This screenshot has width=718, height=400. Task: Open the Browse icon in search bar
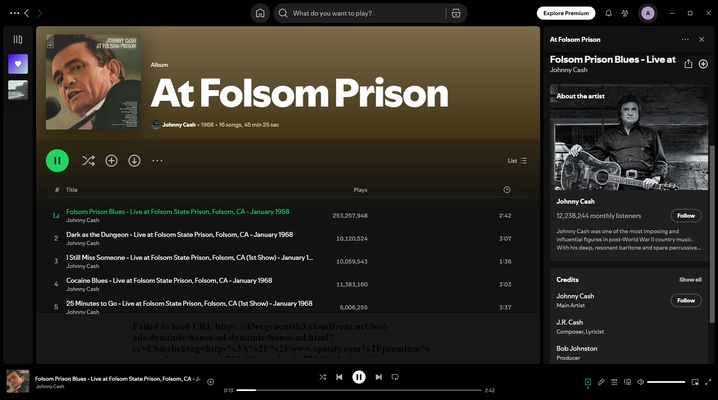point(456,13)
